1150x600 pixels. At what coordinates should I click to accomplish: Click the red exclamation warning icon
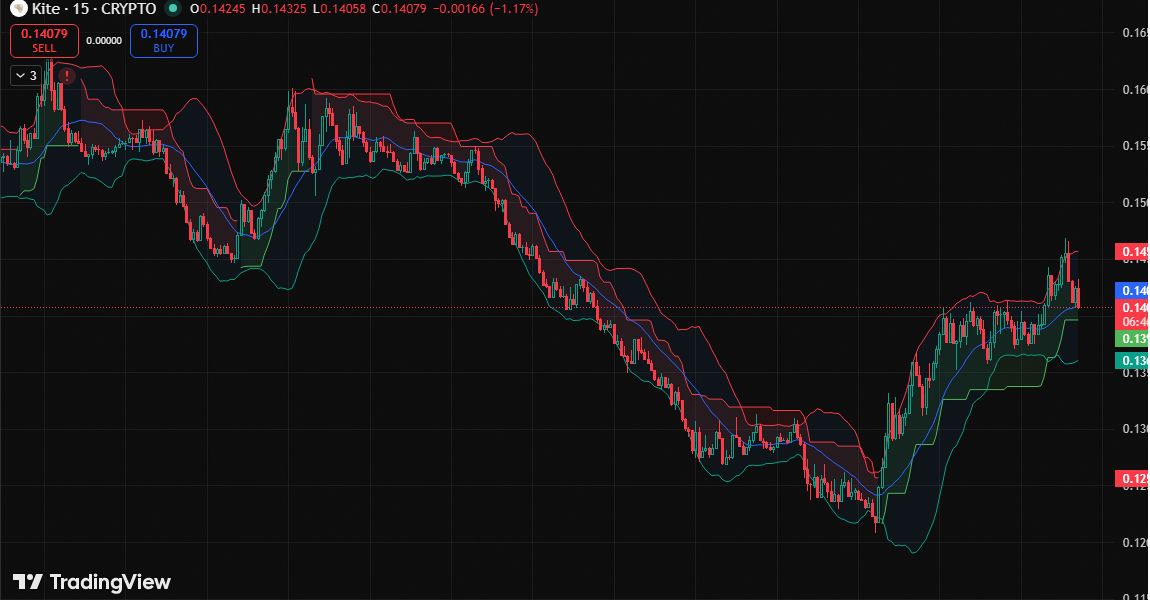[67, 76]
